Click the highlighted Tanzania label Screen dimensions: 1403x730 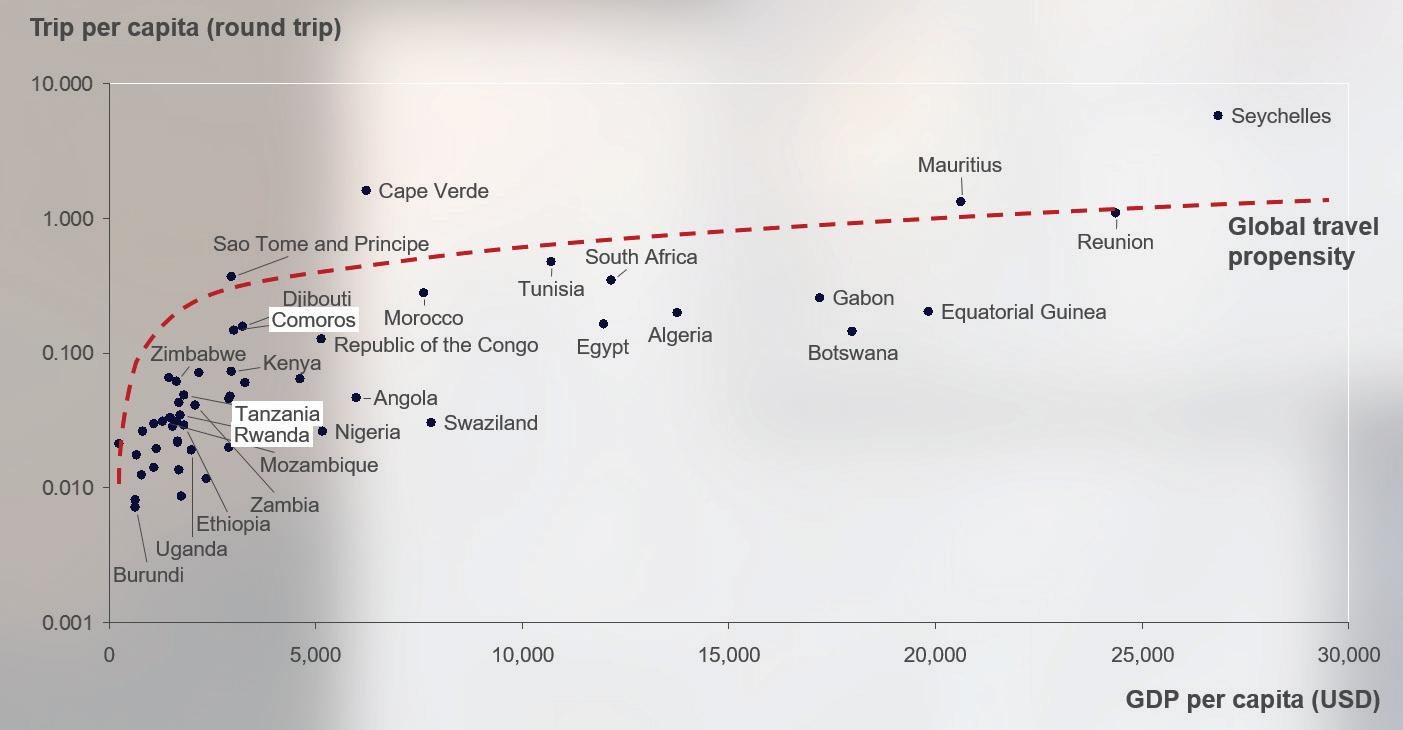tap(278, 414)
